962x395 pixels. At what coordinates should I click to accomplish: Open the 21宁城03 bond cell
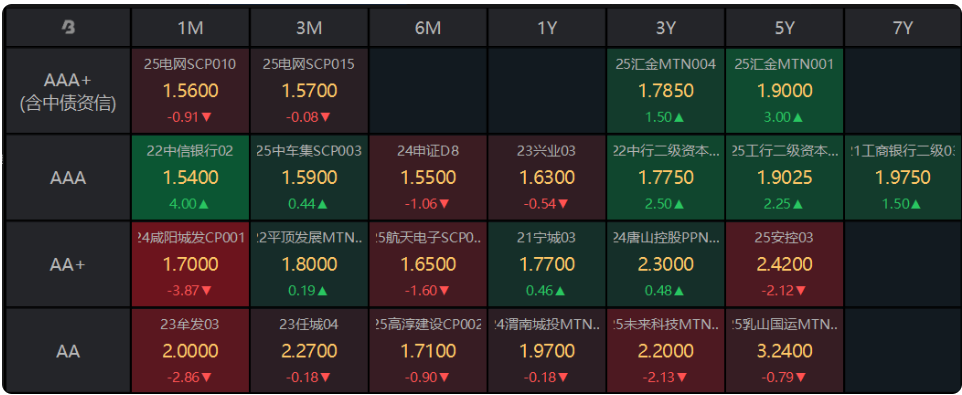tap(547, 264)
